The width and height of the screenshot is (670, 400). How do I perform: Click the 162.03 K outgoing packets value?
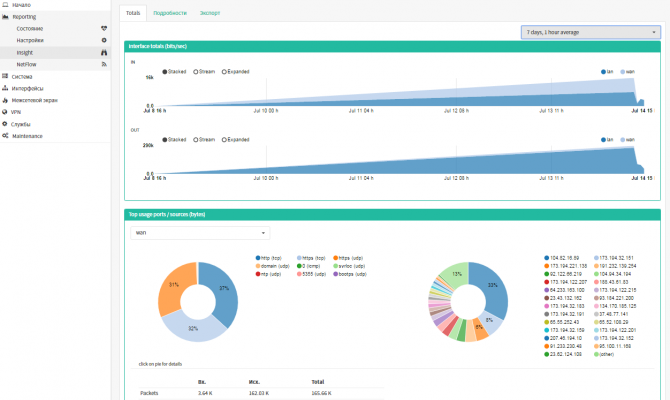click(x=259, y=393)
